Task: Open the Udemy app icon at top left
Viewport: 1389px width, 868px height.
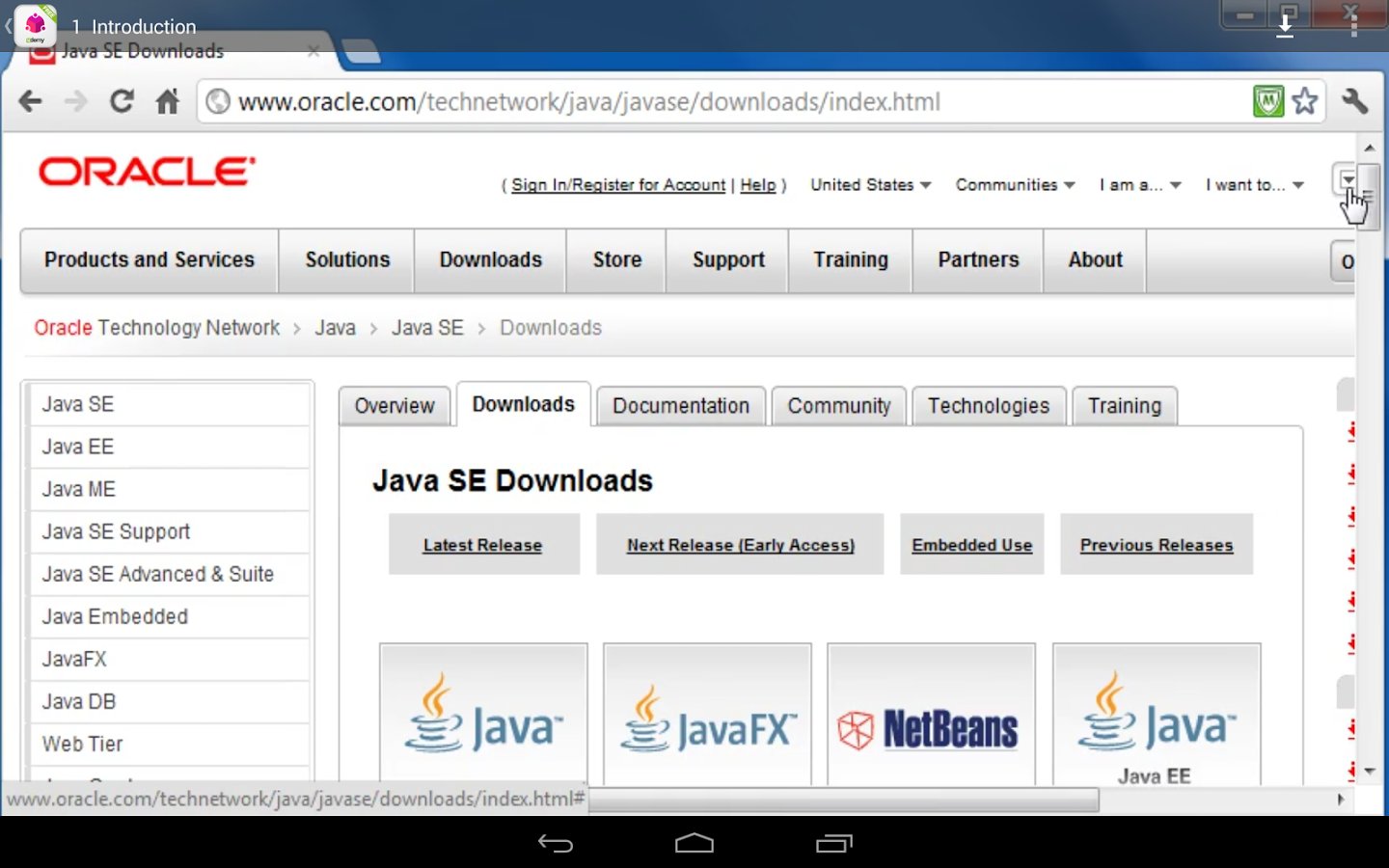Action: (36, 26)
